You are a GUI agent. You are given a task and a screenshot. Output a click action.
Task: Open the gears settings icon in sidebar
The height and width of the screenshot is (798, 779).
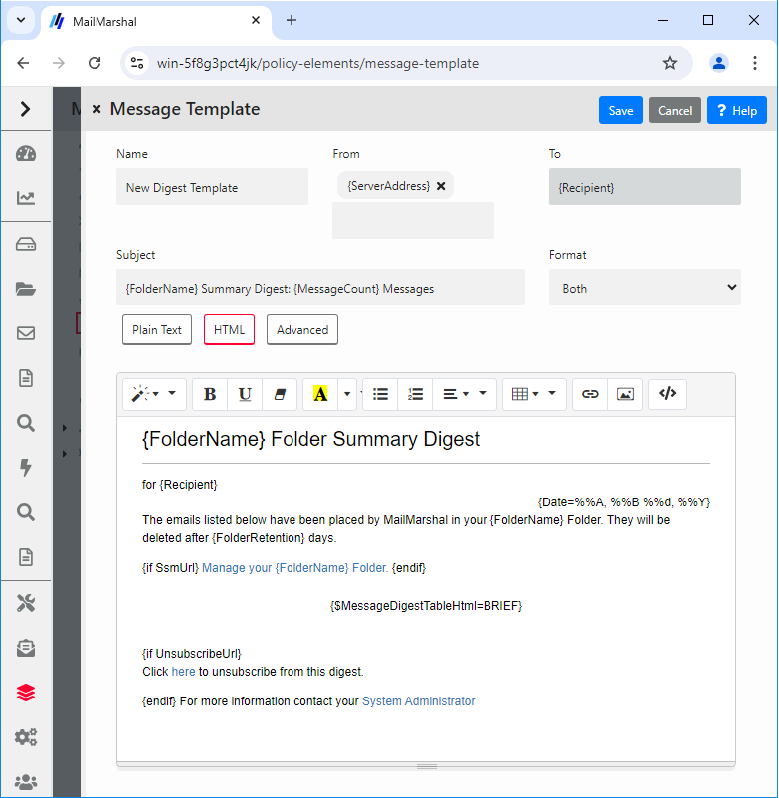(26, 737)
